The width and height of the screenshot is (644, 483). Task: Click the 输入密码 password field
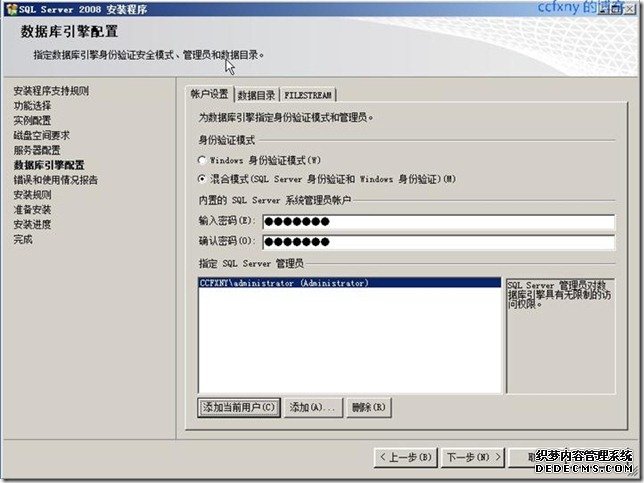[439, 222]
